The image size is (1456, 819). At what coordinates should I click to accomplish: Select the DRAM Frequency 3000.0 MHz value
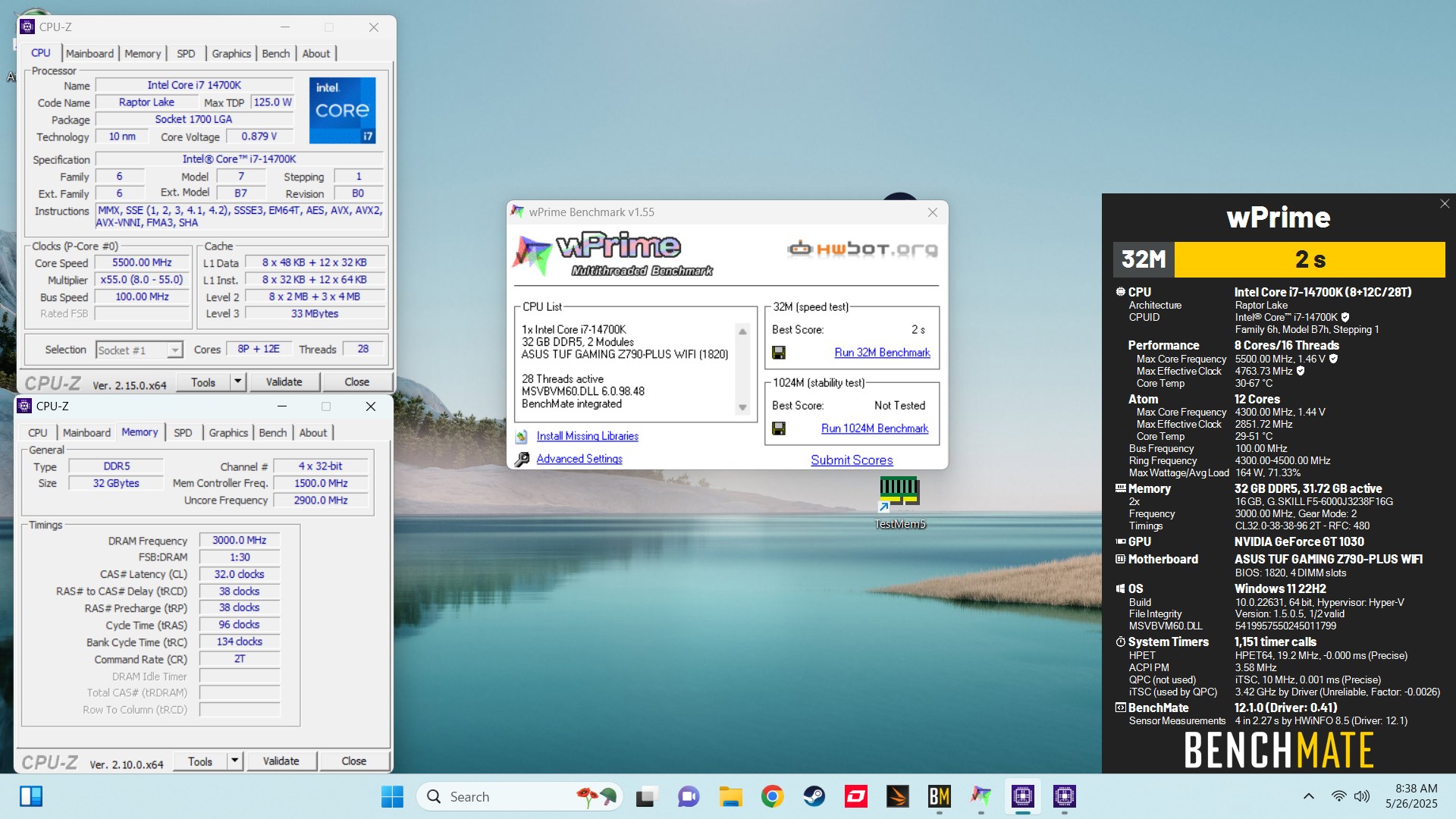(x=240, y=541)
